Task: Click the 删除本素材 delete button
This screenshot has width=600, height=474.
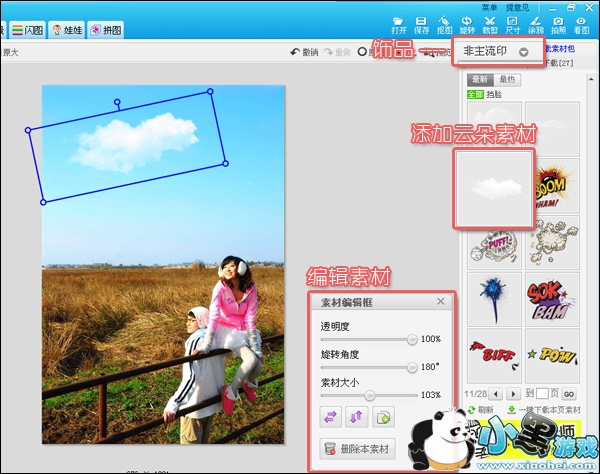Action: pos(357,448)
